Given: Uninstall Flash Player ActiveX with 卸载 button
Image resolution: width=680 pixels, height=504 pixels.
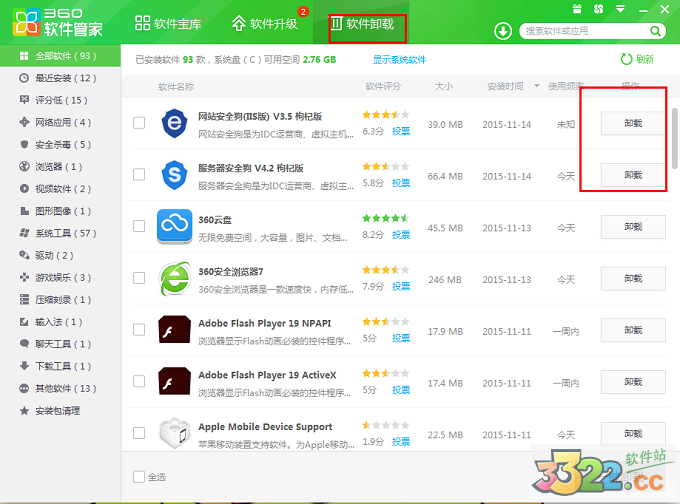Looking at the screenshot, I should tap(633, 382).
